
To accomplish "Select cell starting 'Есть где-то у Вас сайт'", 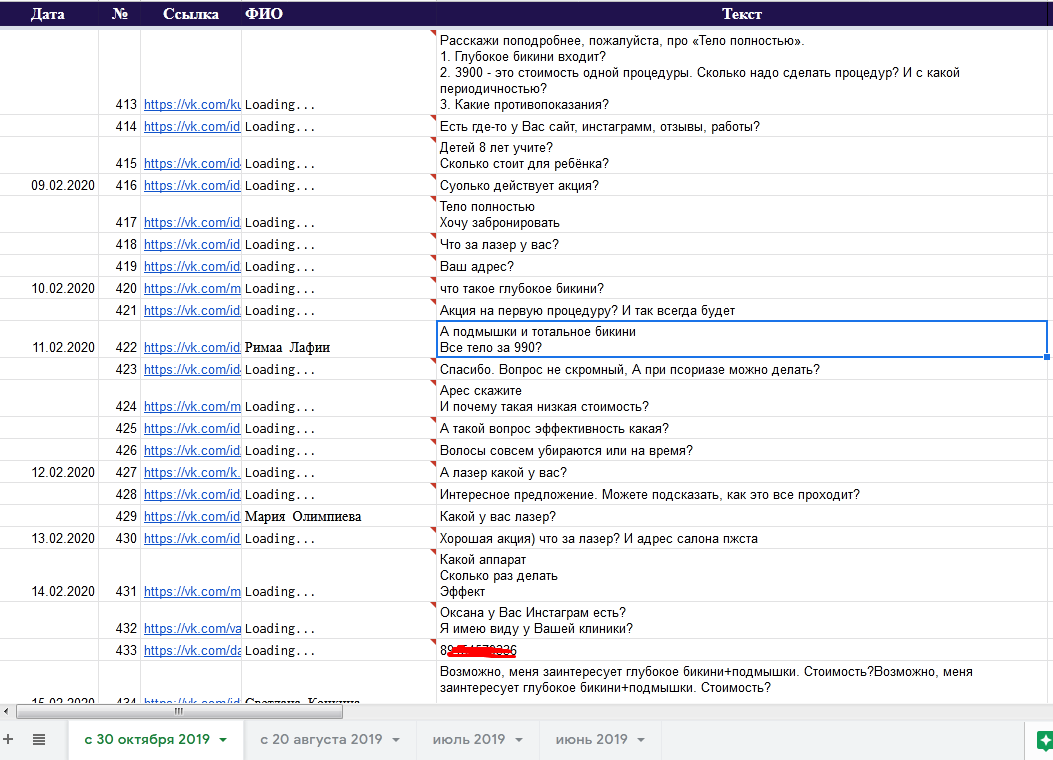I will [742, 126].
